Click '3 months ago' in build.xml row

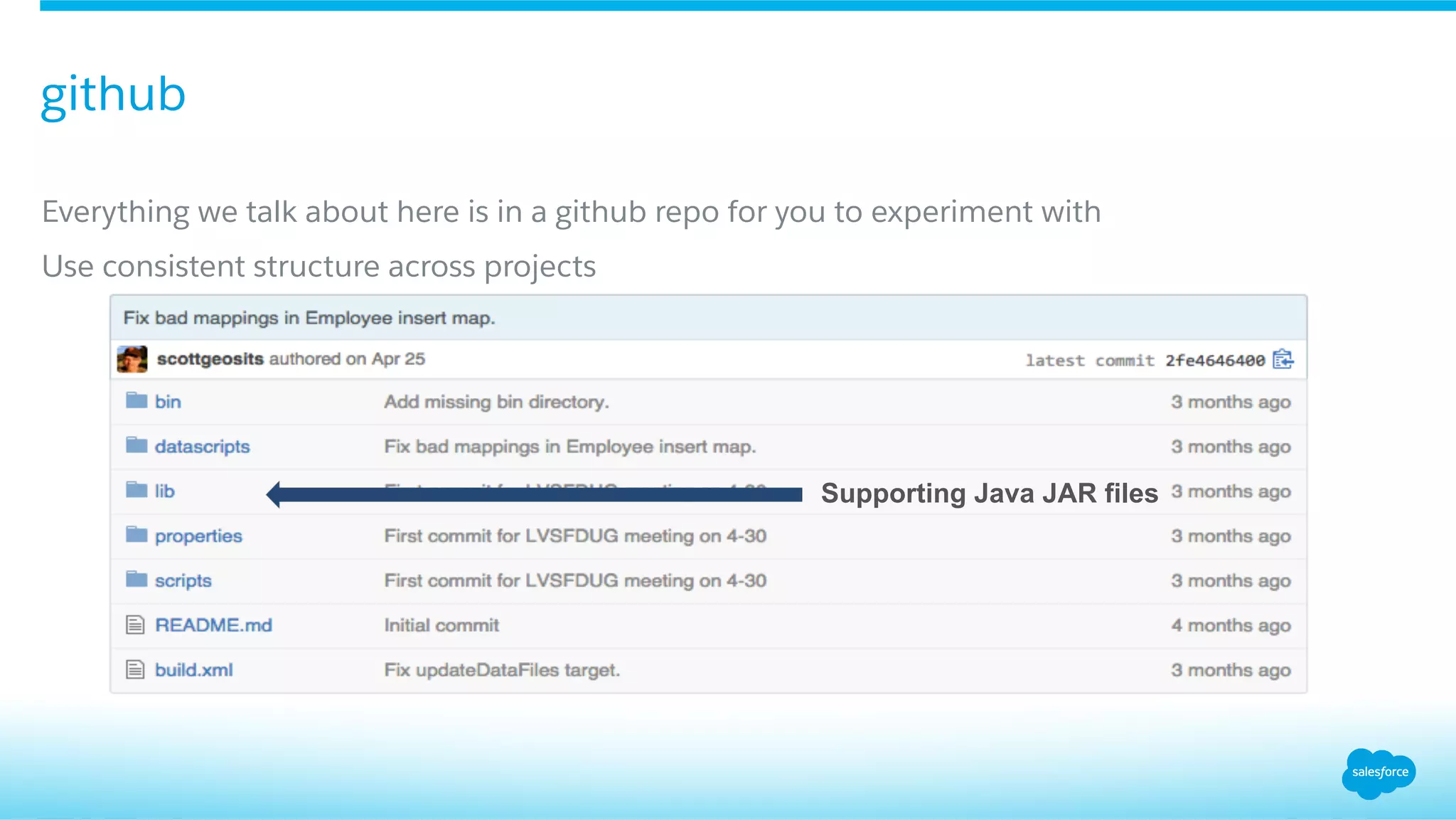1231,671
